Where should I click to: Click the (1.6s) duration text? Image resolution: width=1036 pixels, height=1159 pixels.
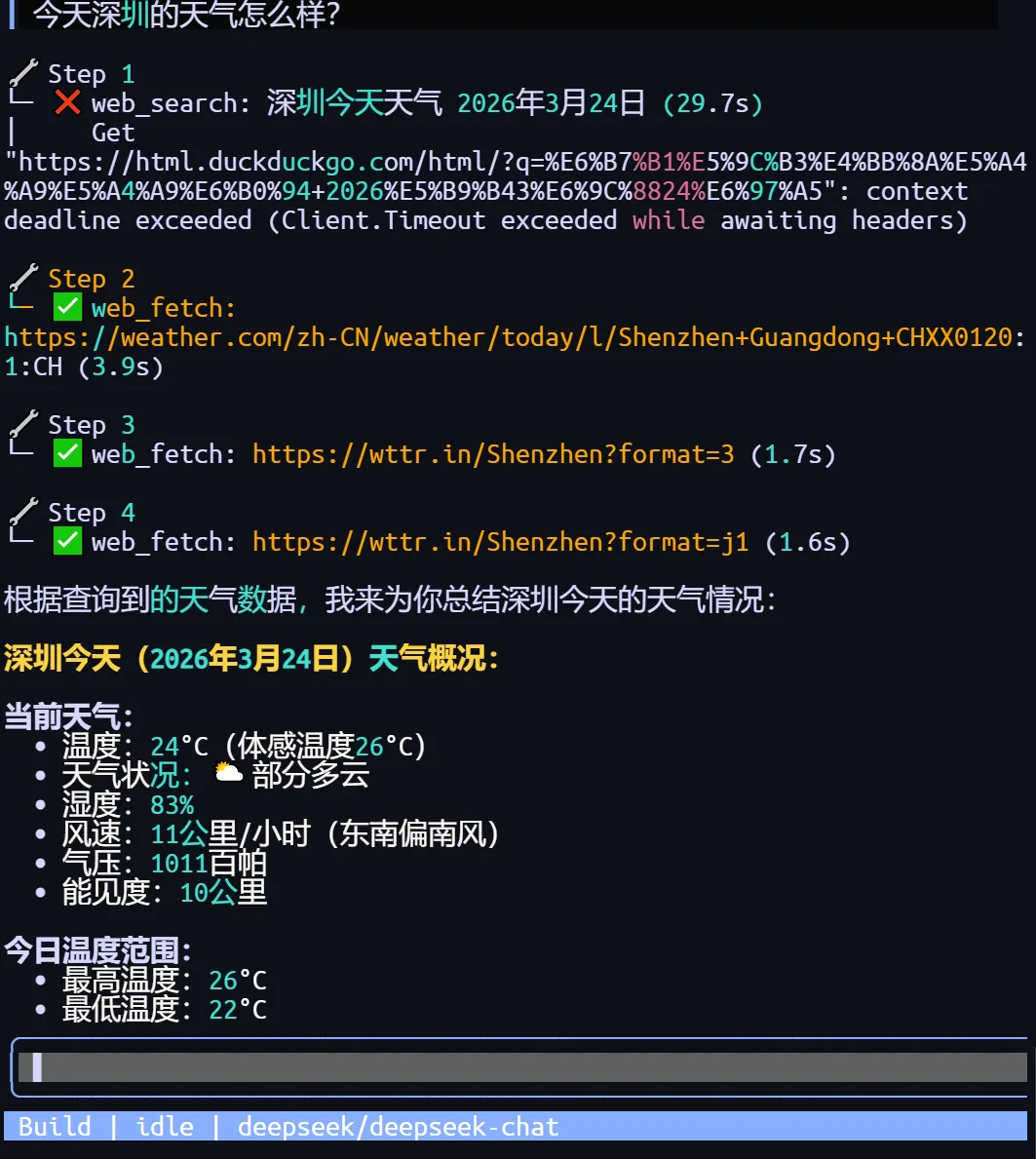(808, 542)
